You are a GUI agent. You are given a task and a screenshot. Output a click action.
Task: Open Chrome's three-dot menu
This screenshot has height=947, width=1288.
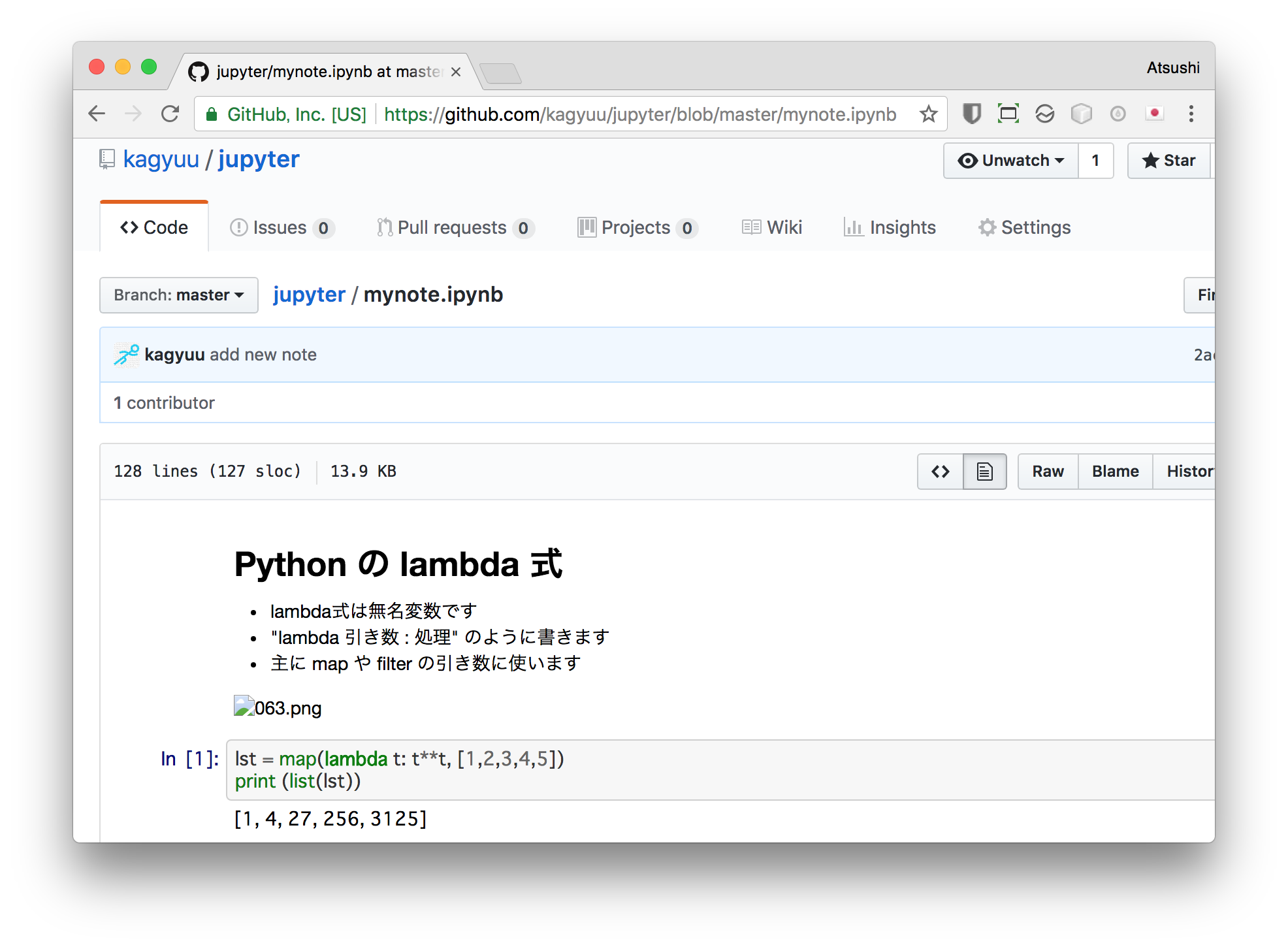(1191, 113)
